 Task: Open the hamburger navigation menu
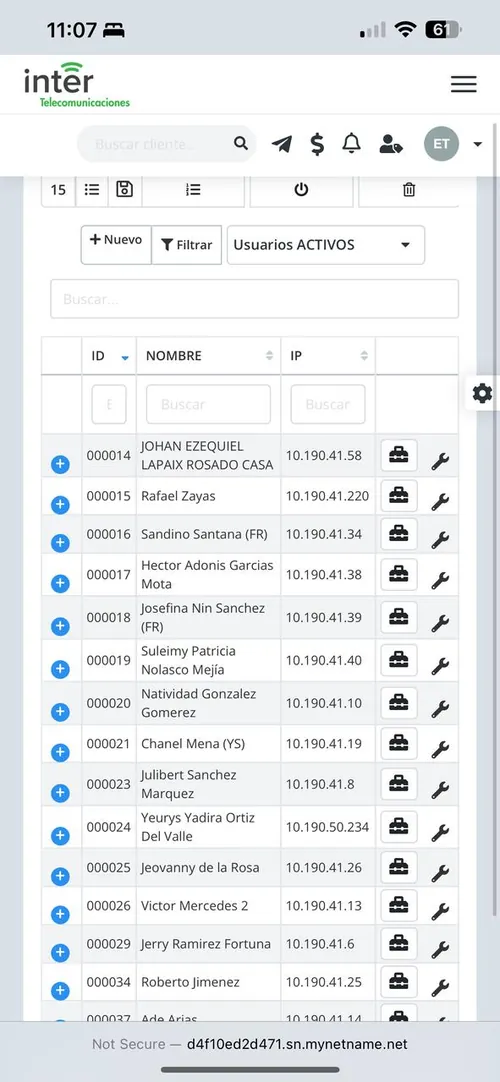(x=463, y=84)
